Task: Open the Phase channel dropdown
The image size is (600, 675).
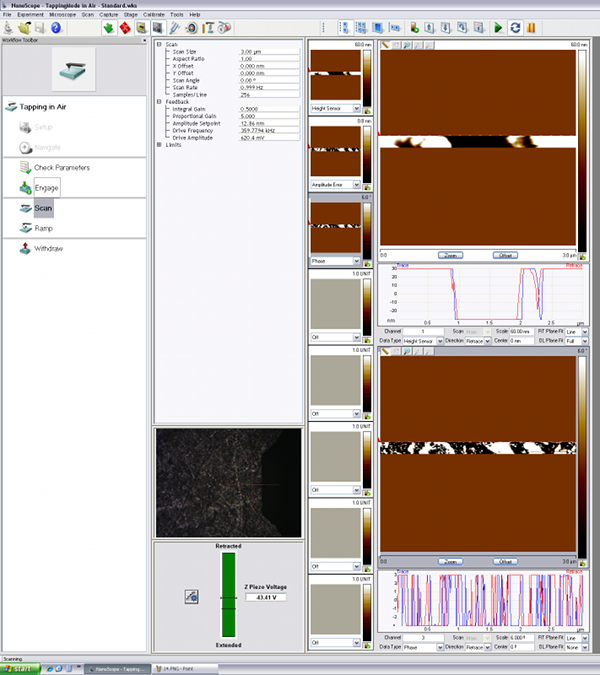Action: coord(355,261)
